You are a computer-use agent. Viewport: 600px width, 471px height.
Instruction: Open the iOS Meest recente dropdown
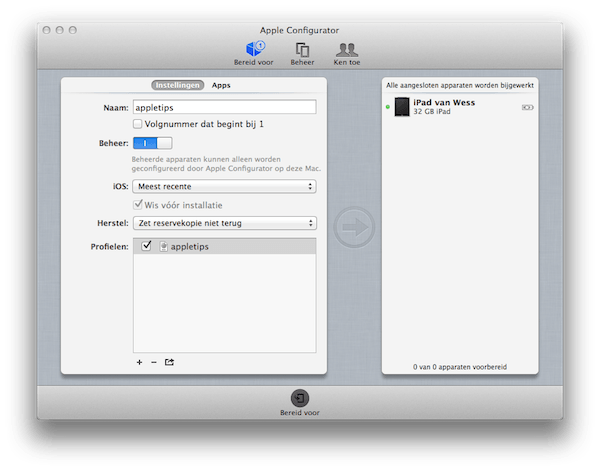coord(224,186)
